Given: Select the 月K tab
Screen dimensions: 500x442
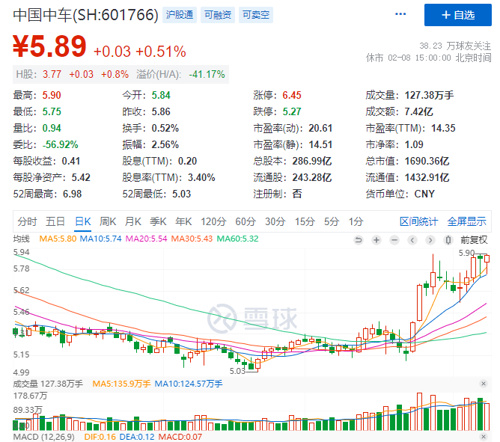Looking at the screenshot, I should pyautogui.click(x=133, y=221).
